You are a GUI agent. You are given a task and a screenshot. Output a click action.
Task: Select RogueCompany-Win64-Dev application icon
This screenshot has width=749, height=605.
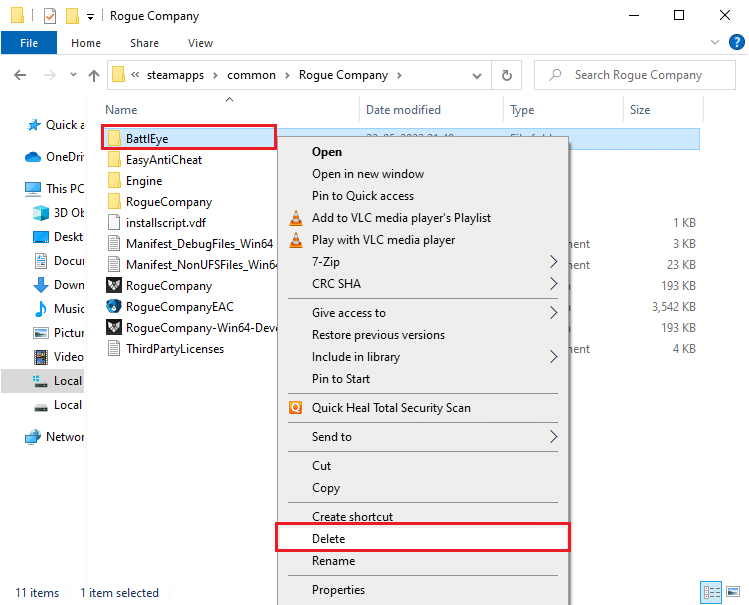[x=114, y=328]
